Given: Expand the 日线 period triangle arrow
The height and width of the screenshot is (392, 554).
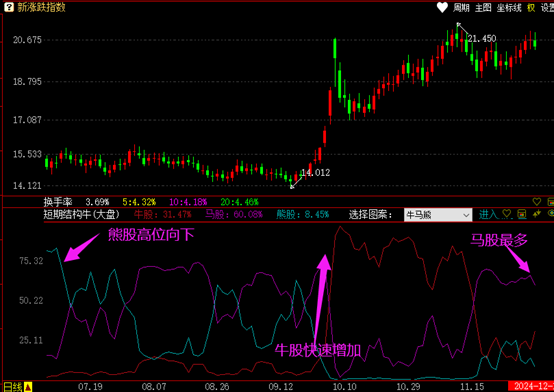Looking at the screenshot, I should (x=28, y=387).
